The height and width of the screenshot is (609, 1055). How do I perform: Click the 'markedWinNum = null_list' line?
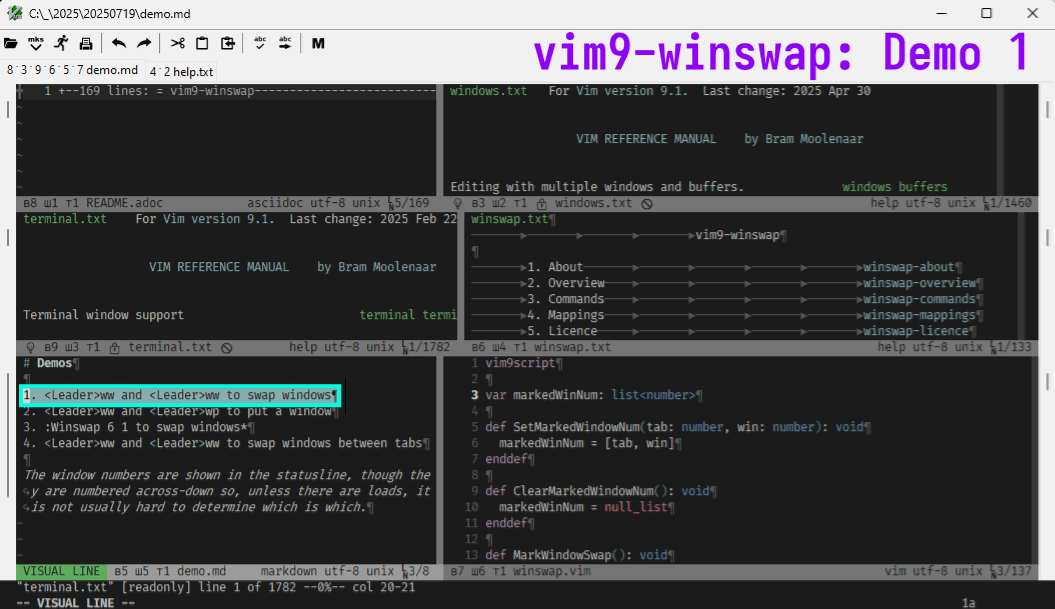(583, 507)
